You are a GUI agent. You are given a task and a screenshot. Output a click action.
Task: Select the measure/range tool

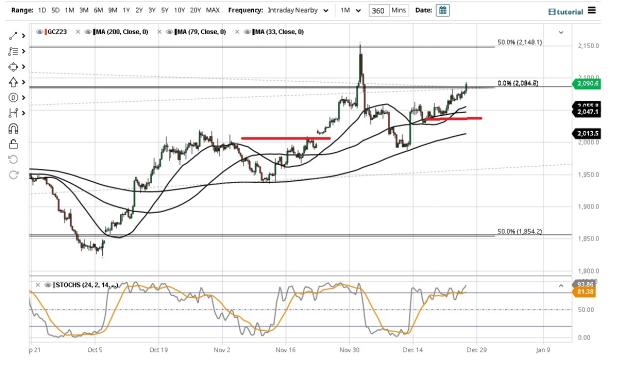[x=13, y=113]
